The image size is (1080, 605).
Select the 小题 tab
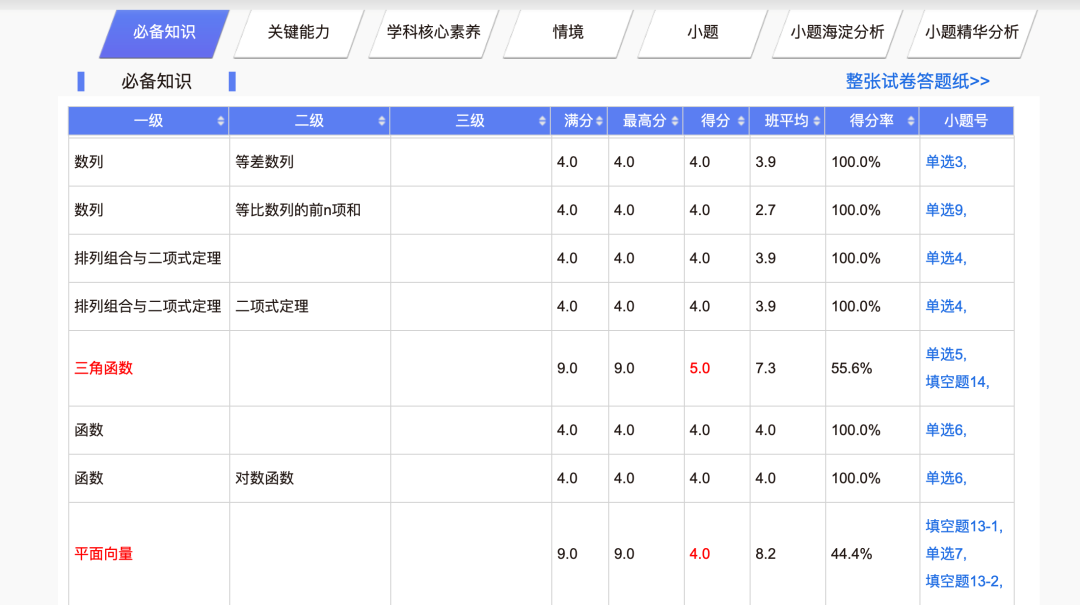(703, 33)
